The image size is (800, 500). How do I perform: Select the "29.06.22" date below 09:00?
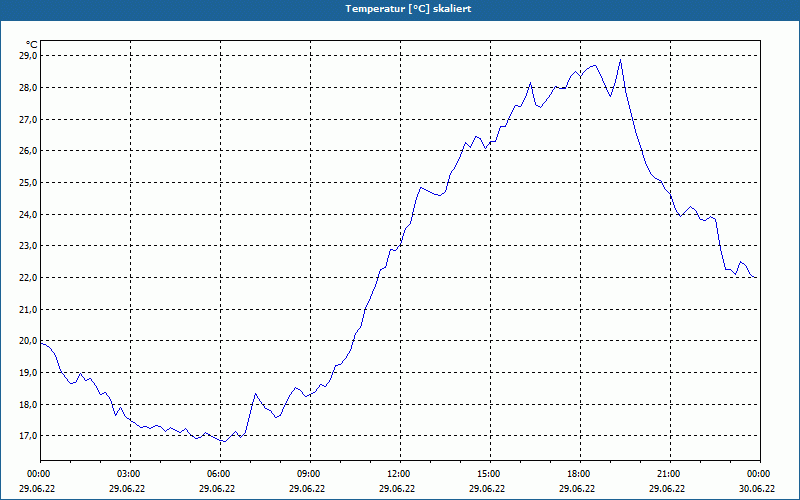[307, 489]
